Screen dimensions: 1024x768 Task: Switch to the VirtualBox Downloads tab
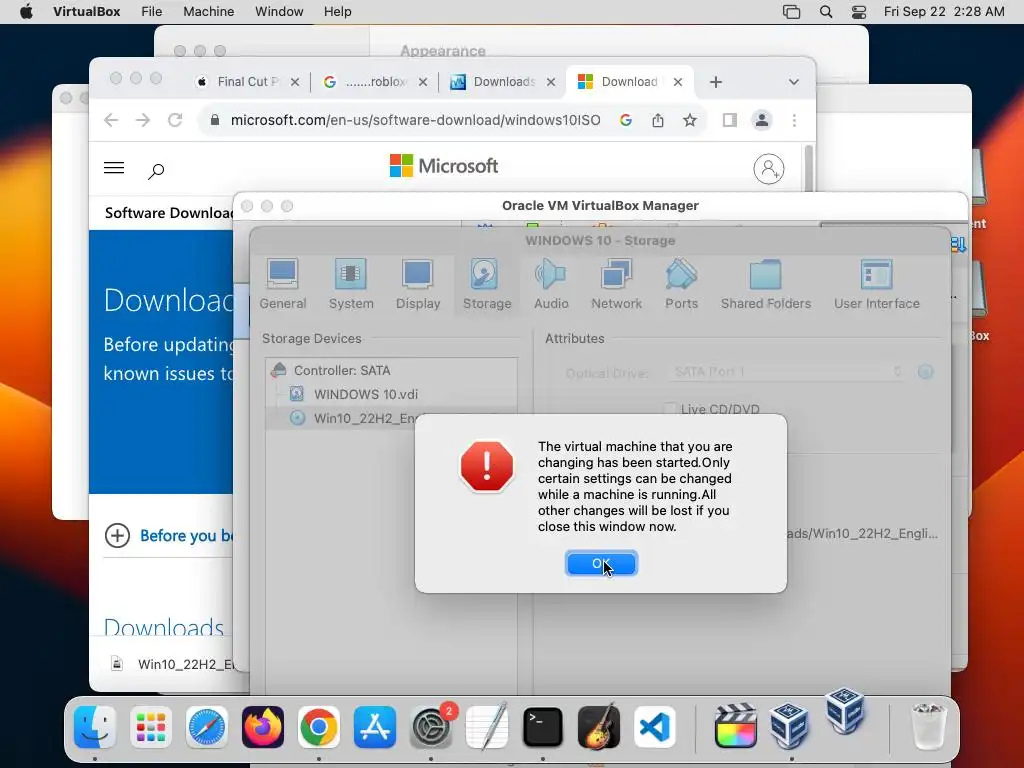point(503,82)
